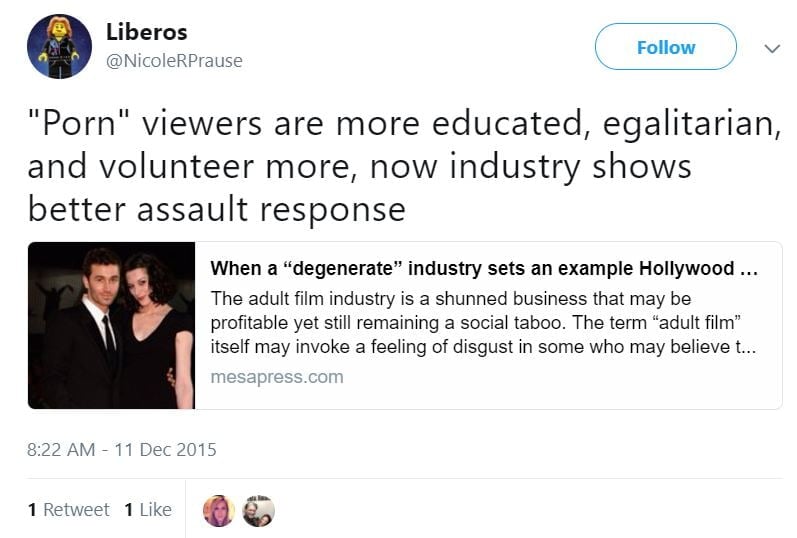Viewport: 797px width, 538px height.
Task: Click the Liberos display name
Action: coord(147,32)
